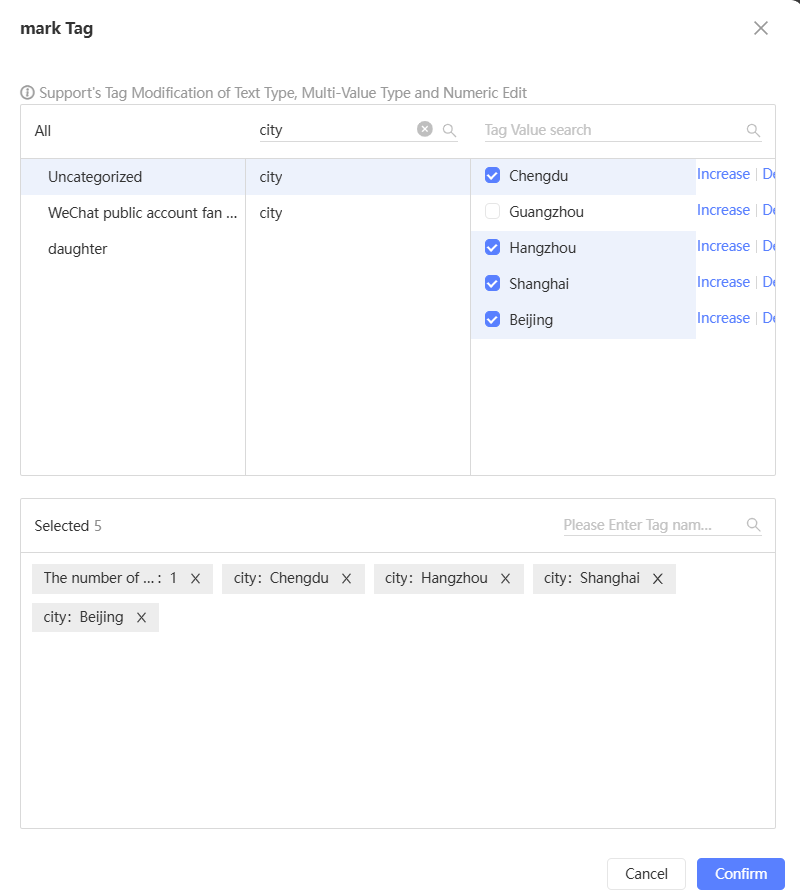The width and height of the screenshot is (800, 891).
Task: Close the mark Tag dialog
Action: tap(761, 28)
